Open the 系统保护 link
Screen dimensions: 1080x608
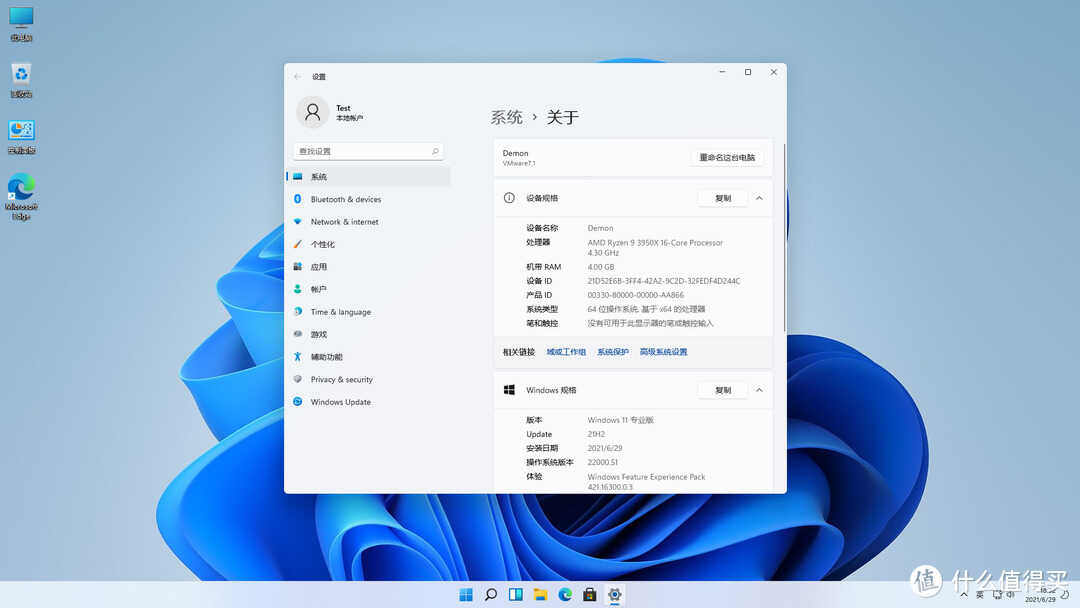pos(613,352)
